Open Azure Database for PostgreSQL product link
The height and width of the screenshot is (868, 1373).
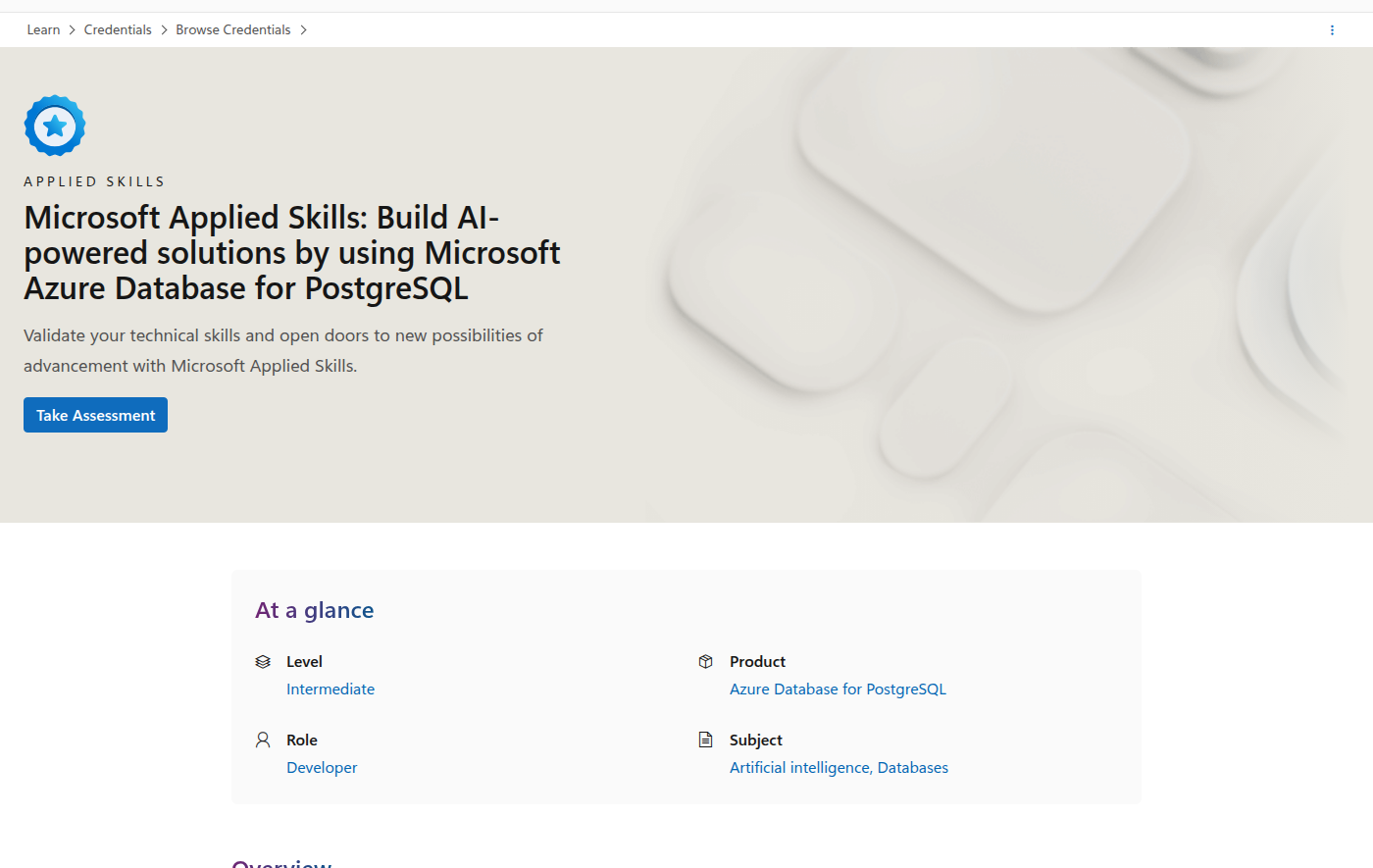coord(838,689)
